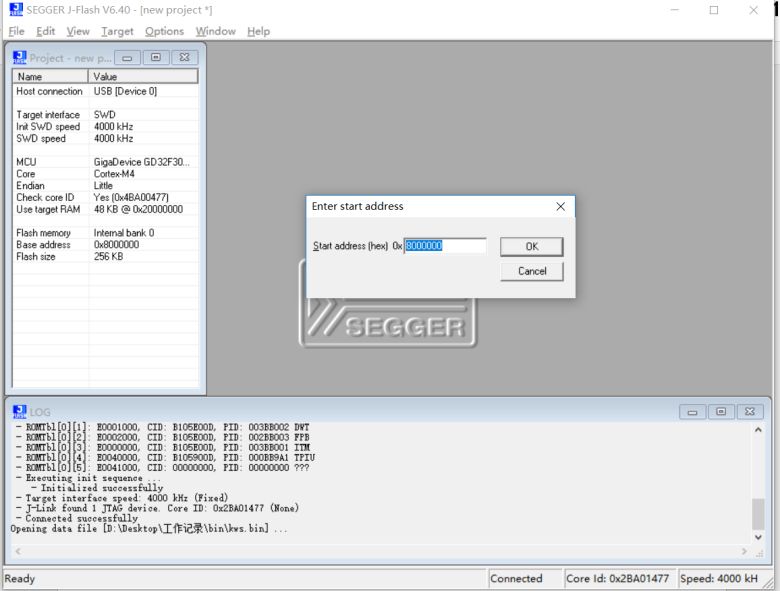
Task: Maximize the Project panel
Action: point(156,58)
